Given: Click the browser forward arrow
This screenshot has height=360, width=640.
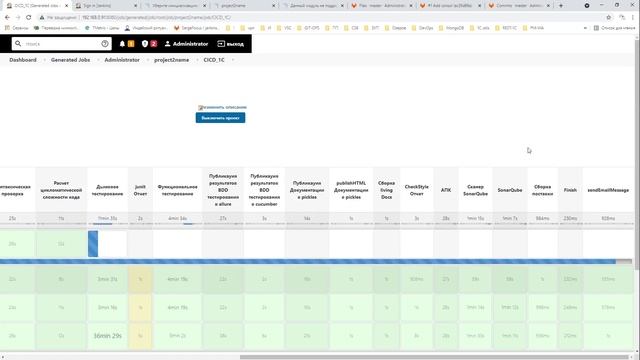Looking at the screenshot, I should (18, 18).
